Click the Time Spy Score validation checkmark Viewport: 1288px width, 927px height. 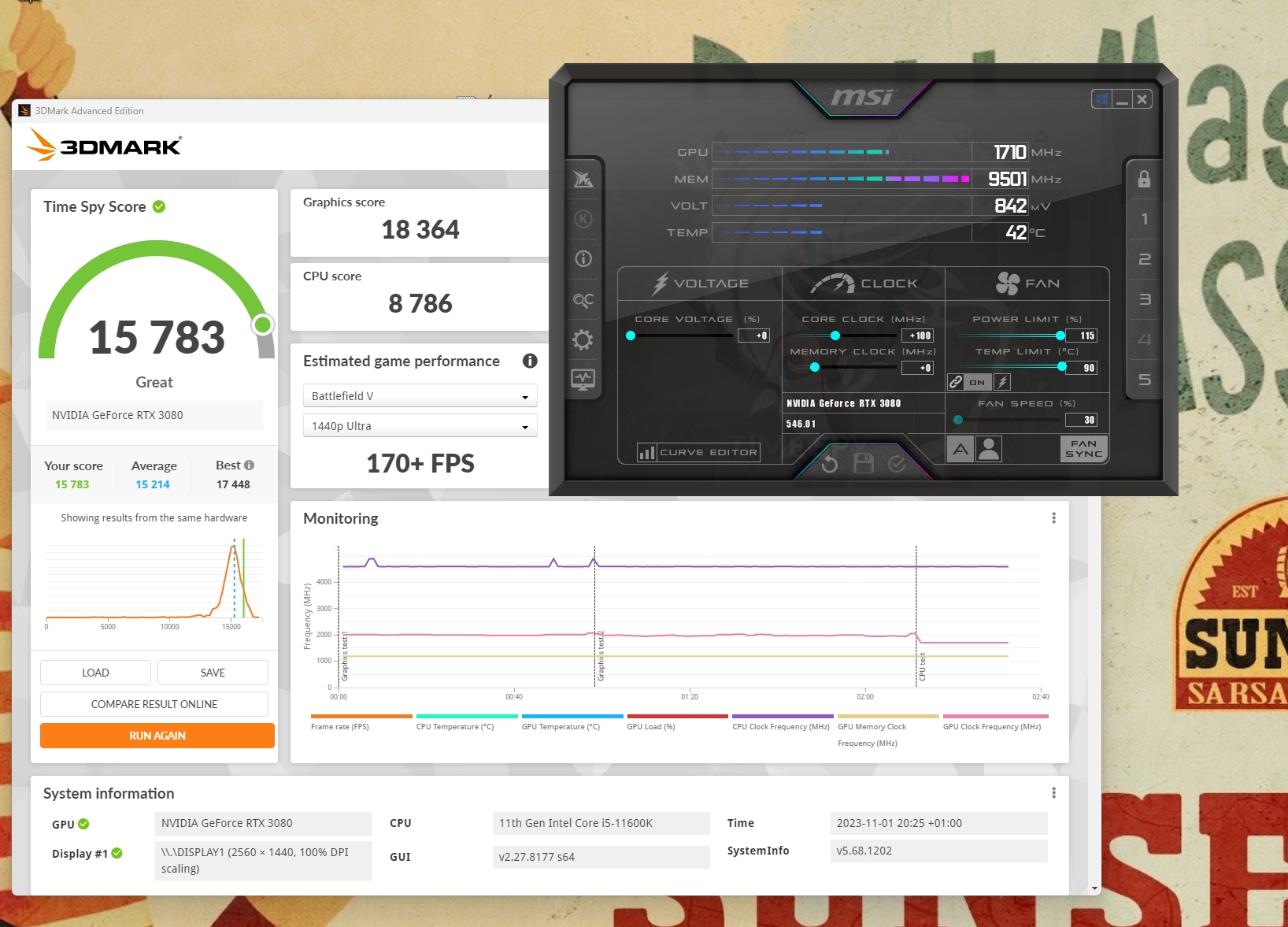click(x=159, y=206)
